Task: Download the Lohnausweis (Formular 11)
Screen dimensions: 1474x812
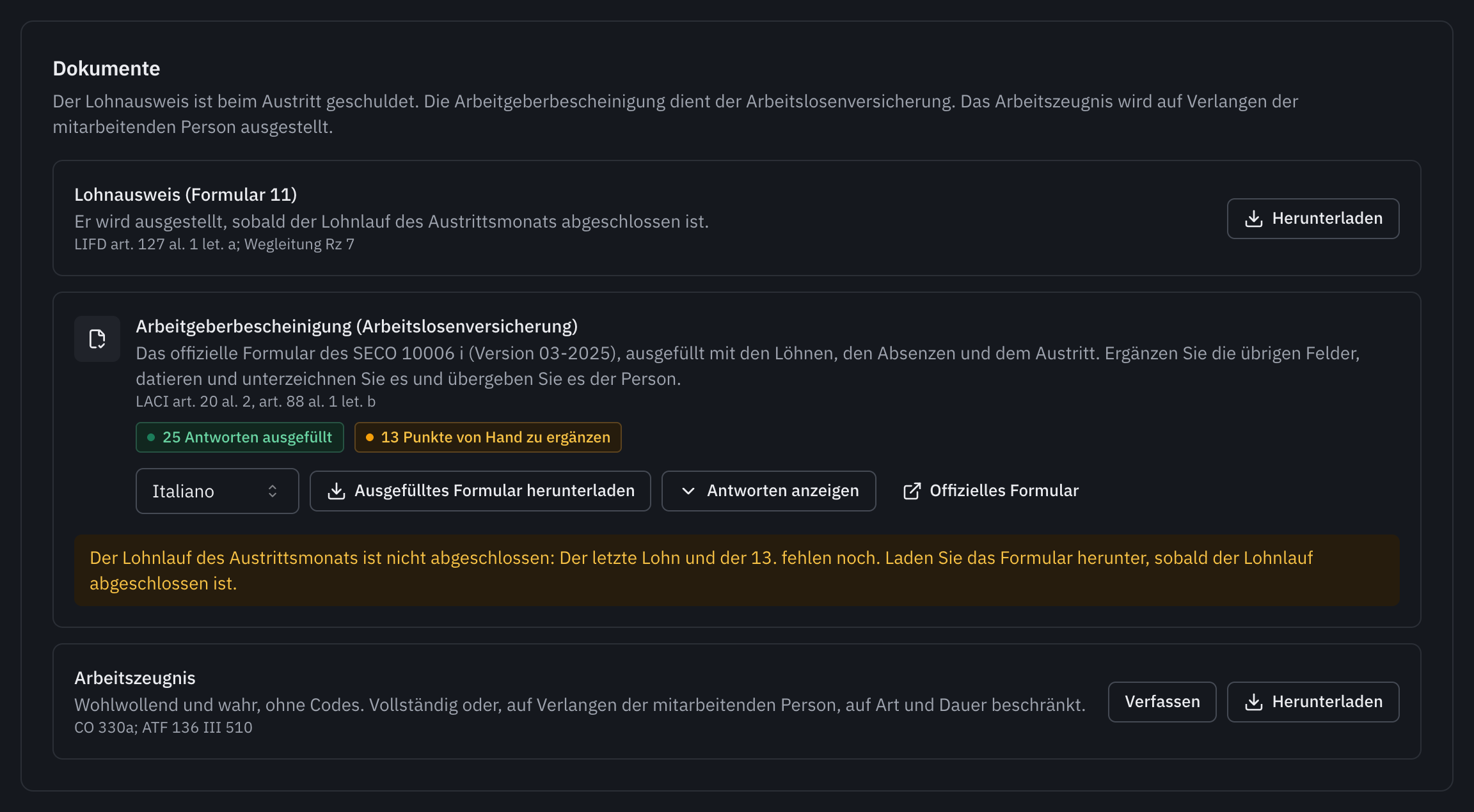Action: 1313,219
